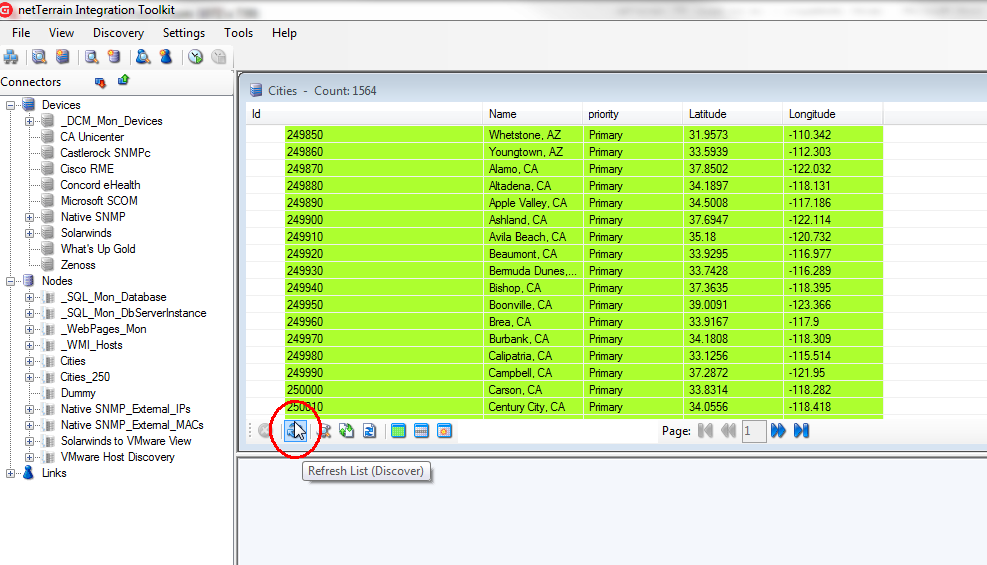Collapse the Devices connector group

11,105
